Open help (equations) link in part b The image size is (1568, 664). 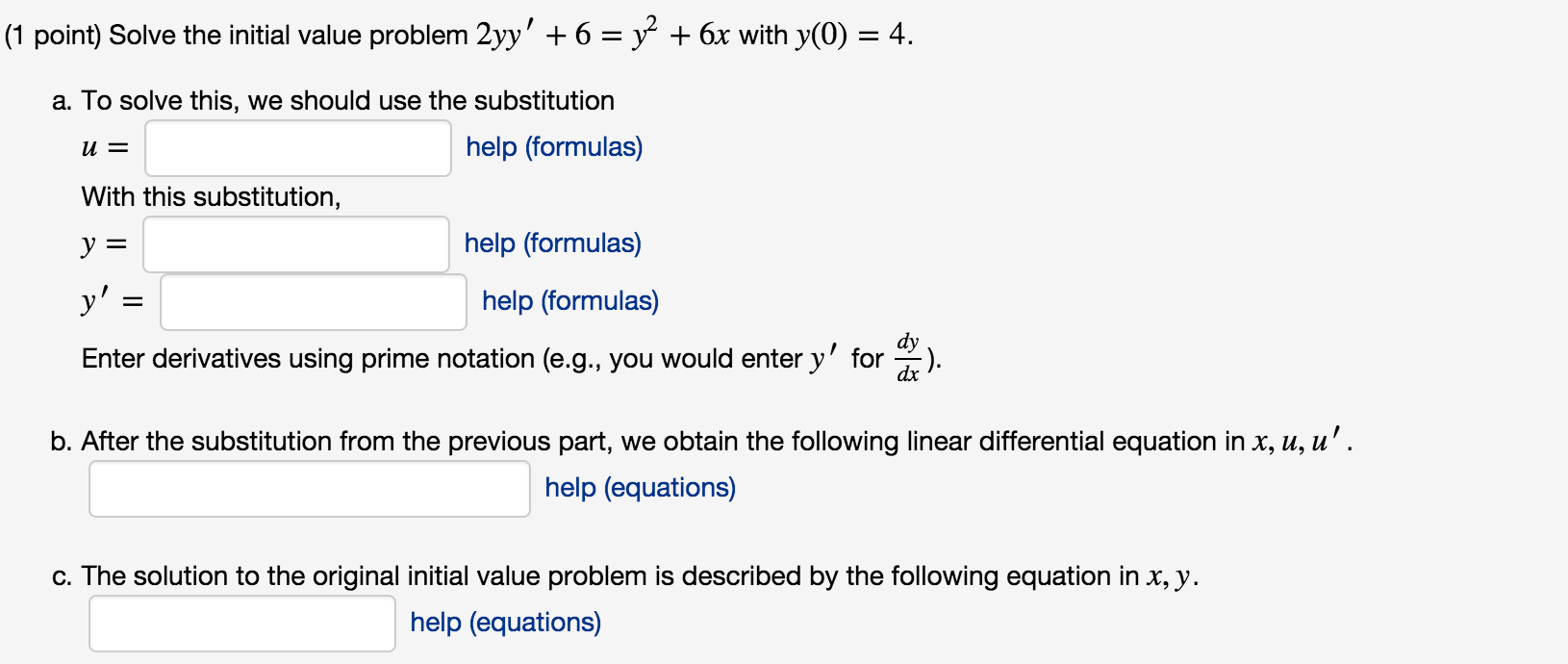(x=640, y=488)
